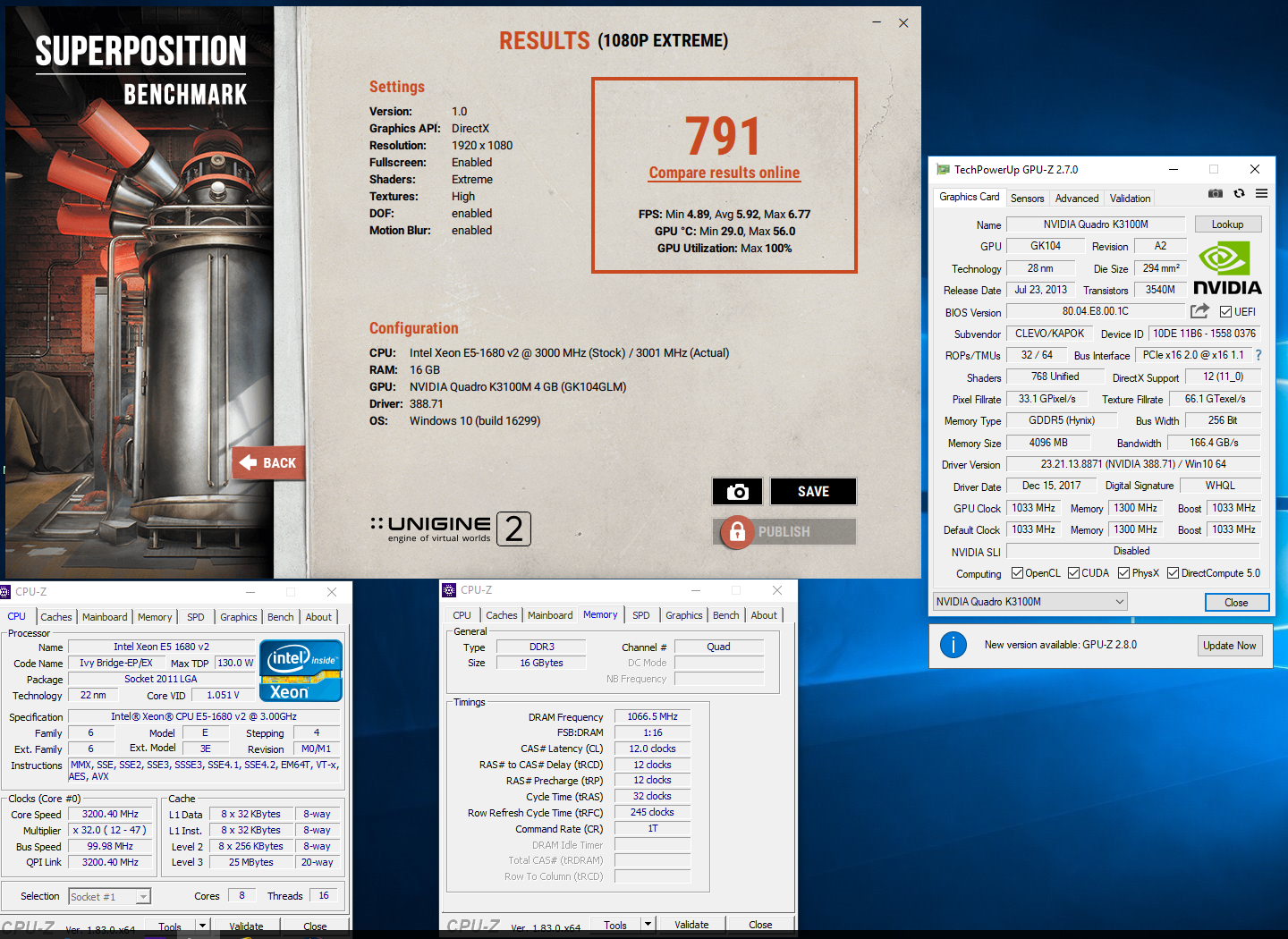The width and height of the screenshot is (1288, 939).
Task: Click the GPU-Z Lookup button
Action: (1227, 224)
